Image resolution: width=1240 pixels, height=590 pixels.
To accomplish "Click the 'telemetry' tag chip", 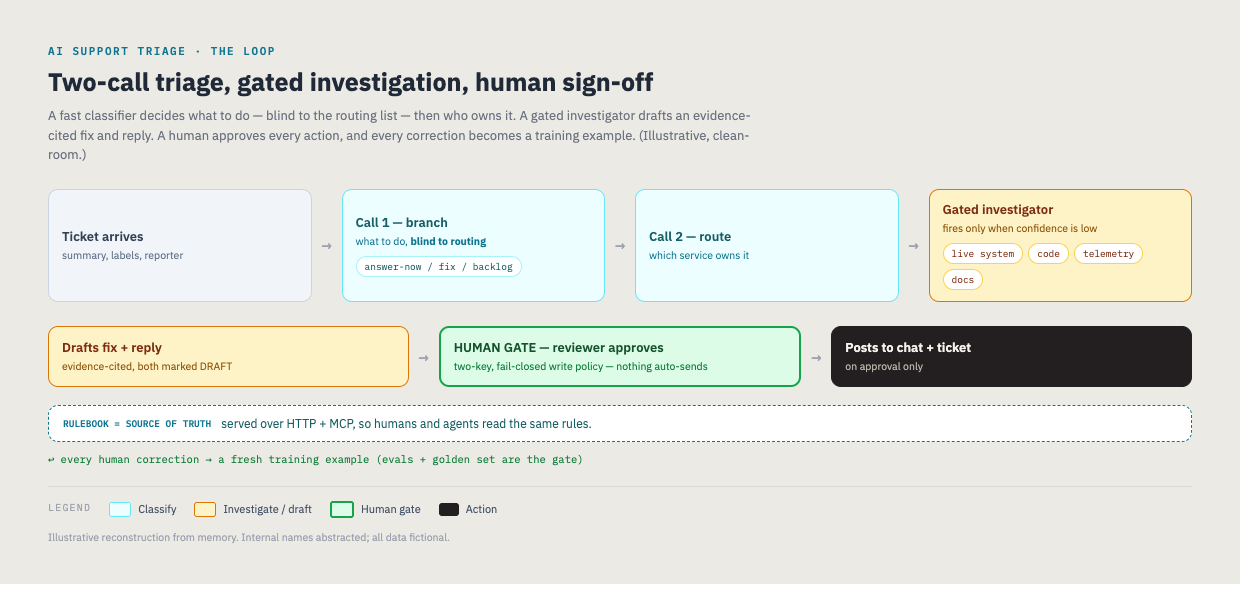I will 1108,254.
